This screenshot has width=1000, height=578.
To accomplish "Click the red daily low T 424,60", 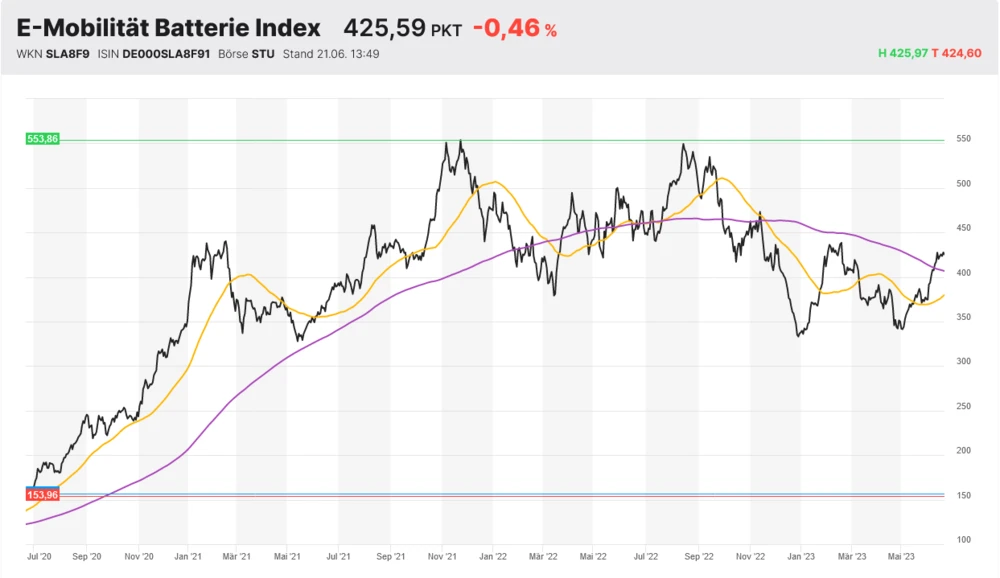I will coord(957,54).
